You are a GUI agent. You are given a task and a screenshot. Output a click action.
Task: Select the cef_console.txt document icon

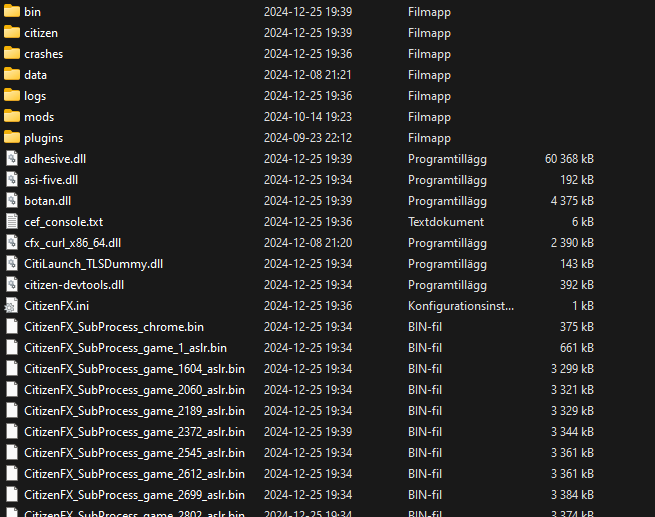tap(12, 221)
